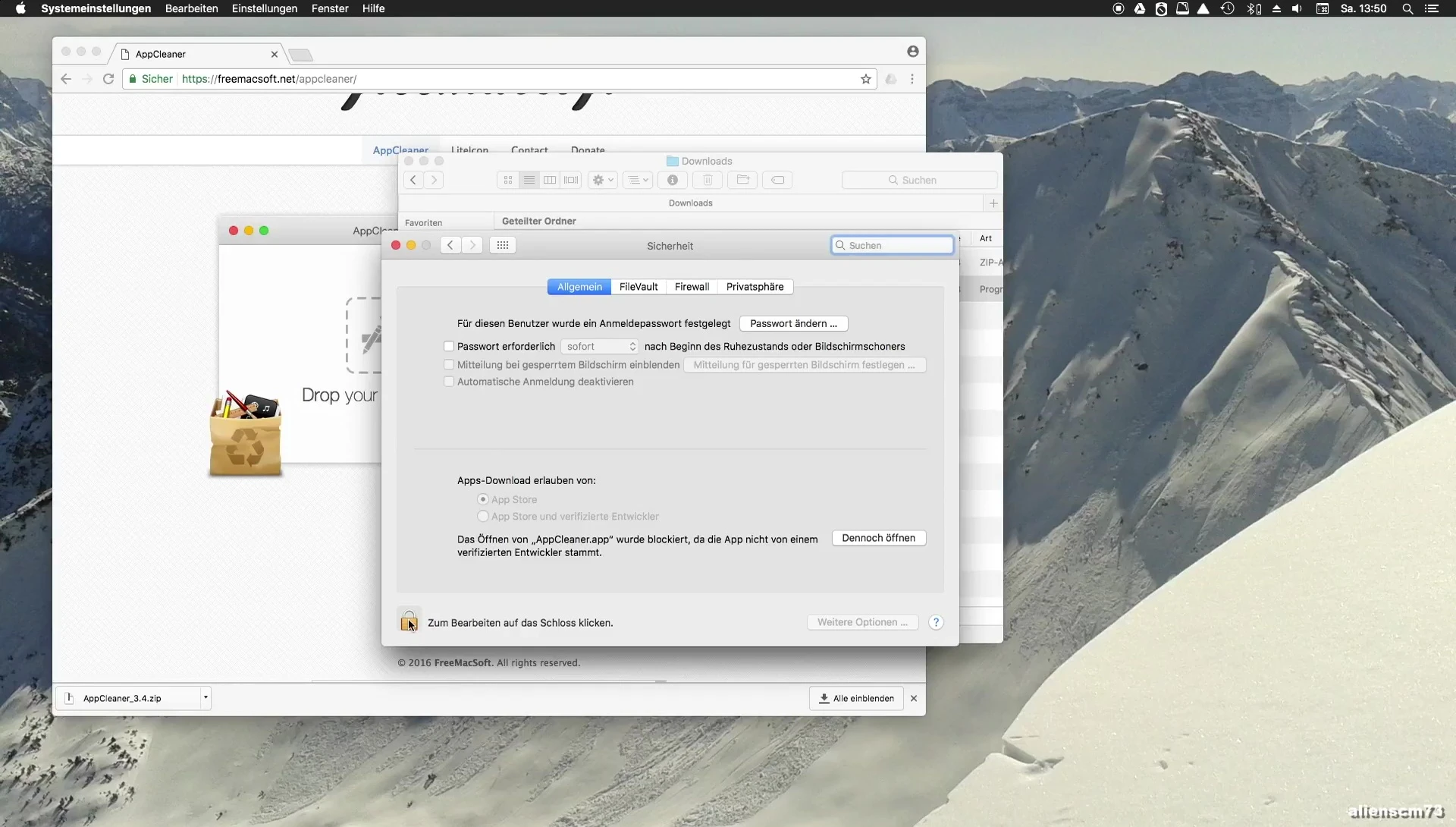Open the Apple menu
The height and width of the screenshot is (827, 1456).
click(20, 8)
